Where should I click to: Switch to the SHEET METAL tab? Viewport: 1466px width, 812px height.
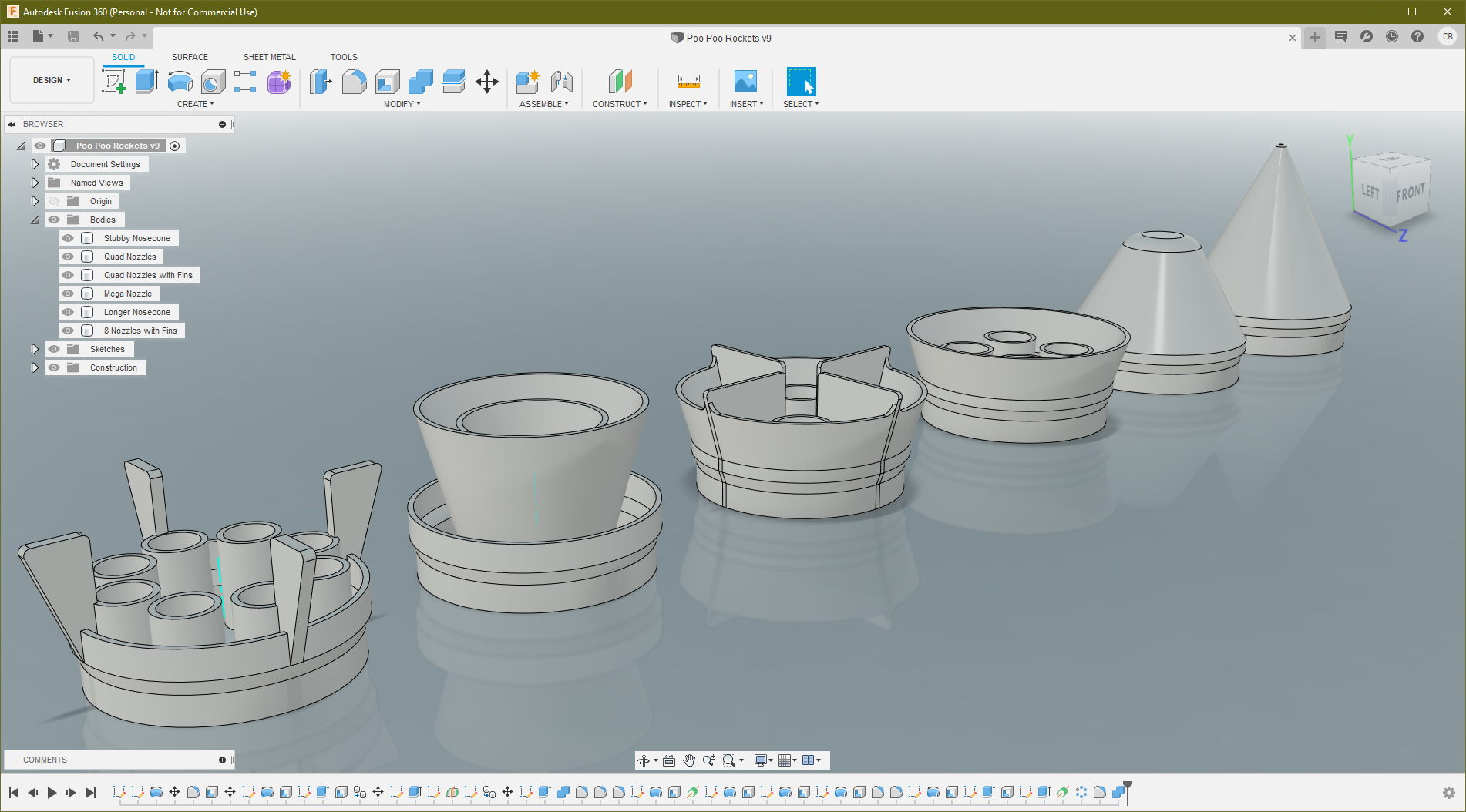(269, 57)
